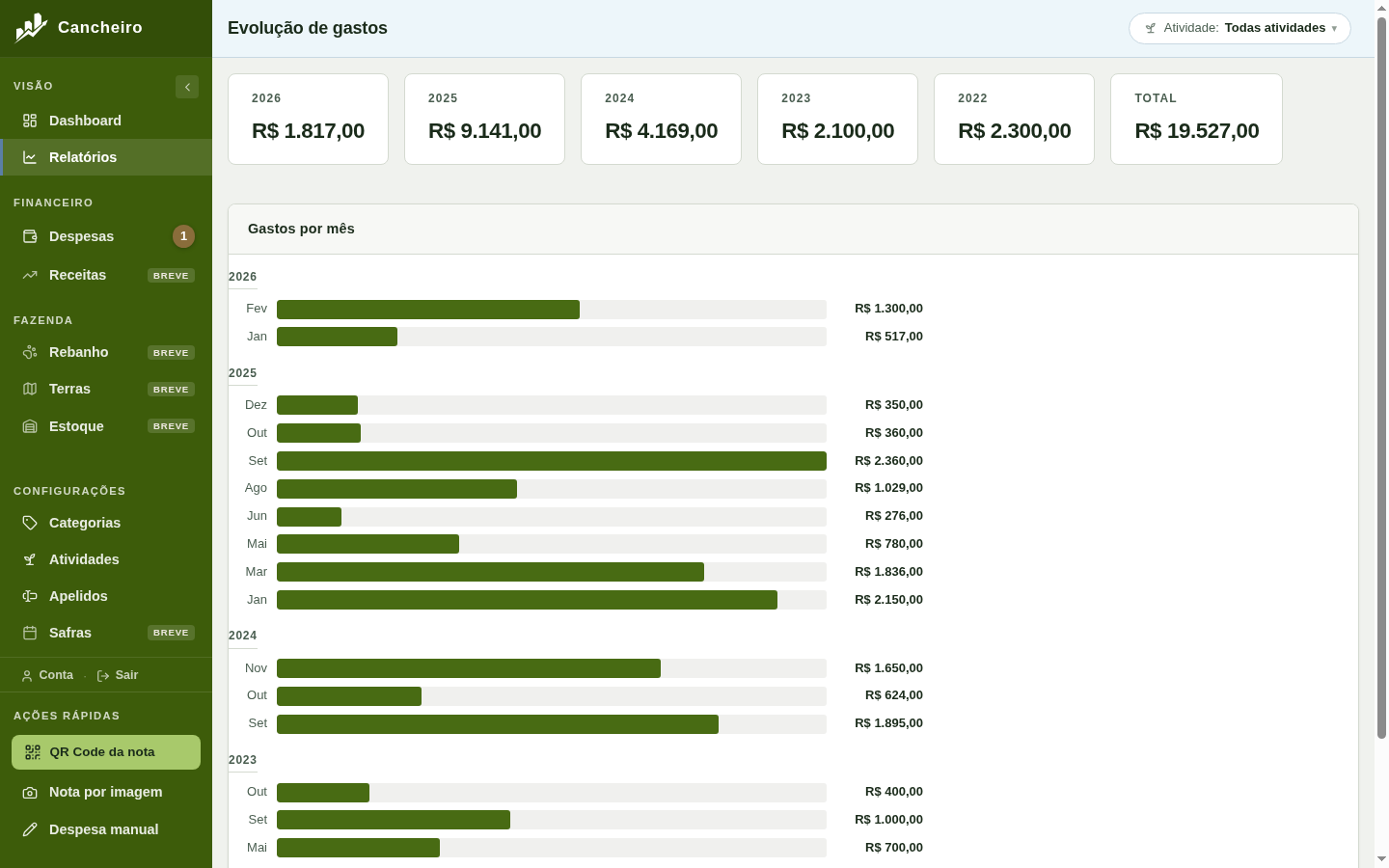Image resolution: width=1389 pixels, height=868 pixels.
Task: Click the value R$ 1.895,00 for Set 2024
Action: (888, 723)
